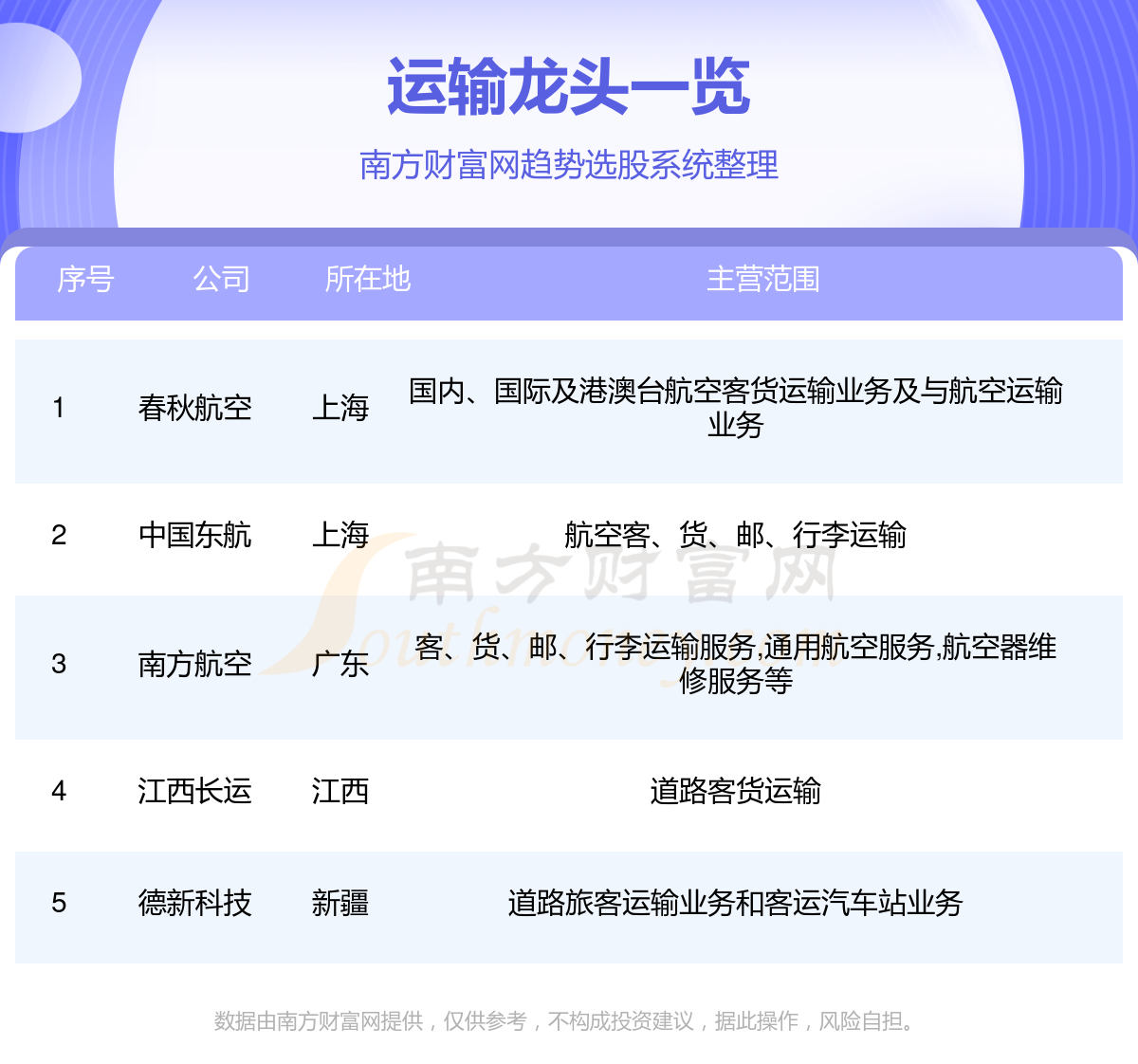Viewport: 1138px width, 1064px height.
Task: Select company 中国东航
Action: [x=195, y=535]
